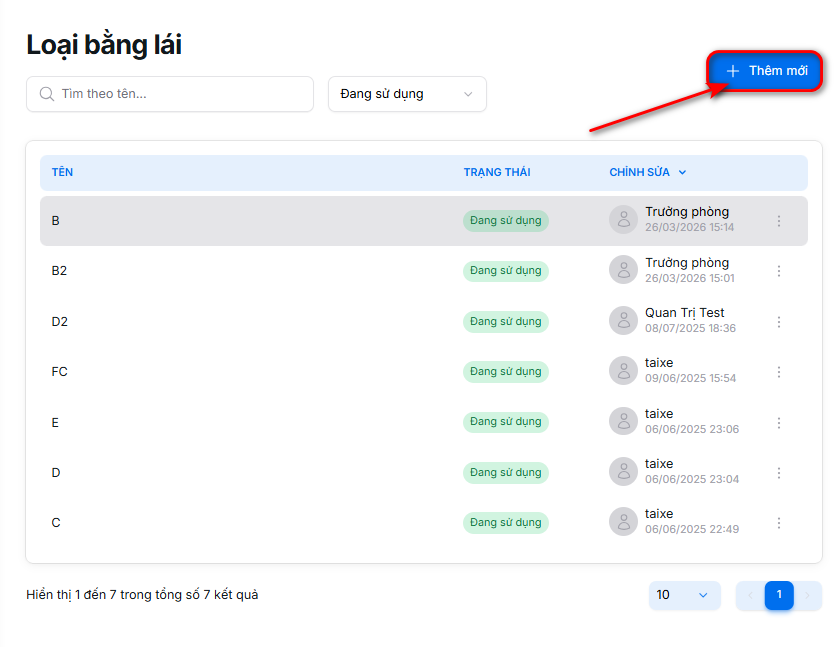Open the three-dot menu for row D2

coord(779,322)
